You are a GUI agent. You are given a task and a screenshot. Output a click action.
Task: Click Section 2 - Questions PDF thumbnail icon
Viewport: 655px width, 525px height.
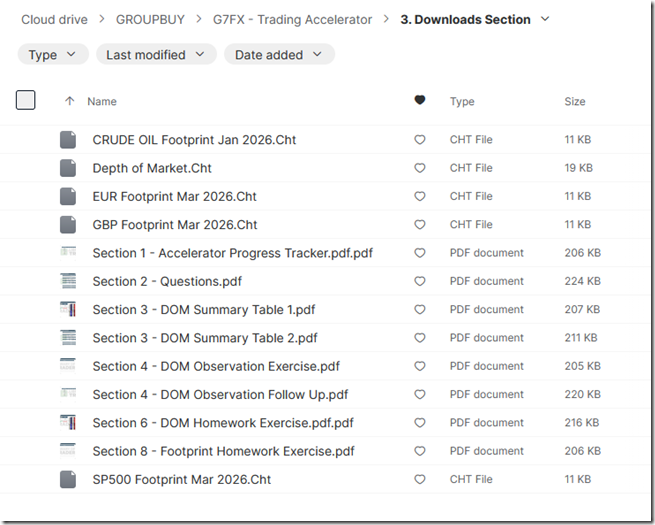[x=68, y=281]
